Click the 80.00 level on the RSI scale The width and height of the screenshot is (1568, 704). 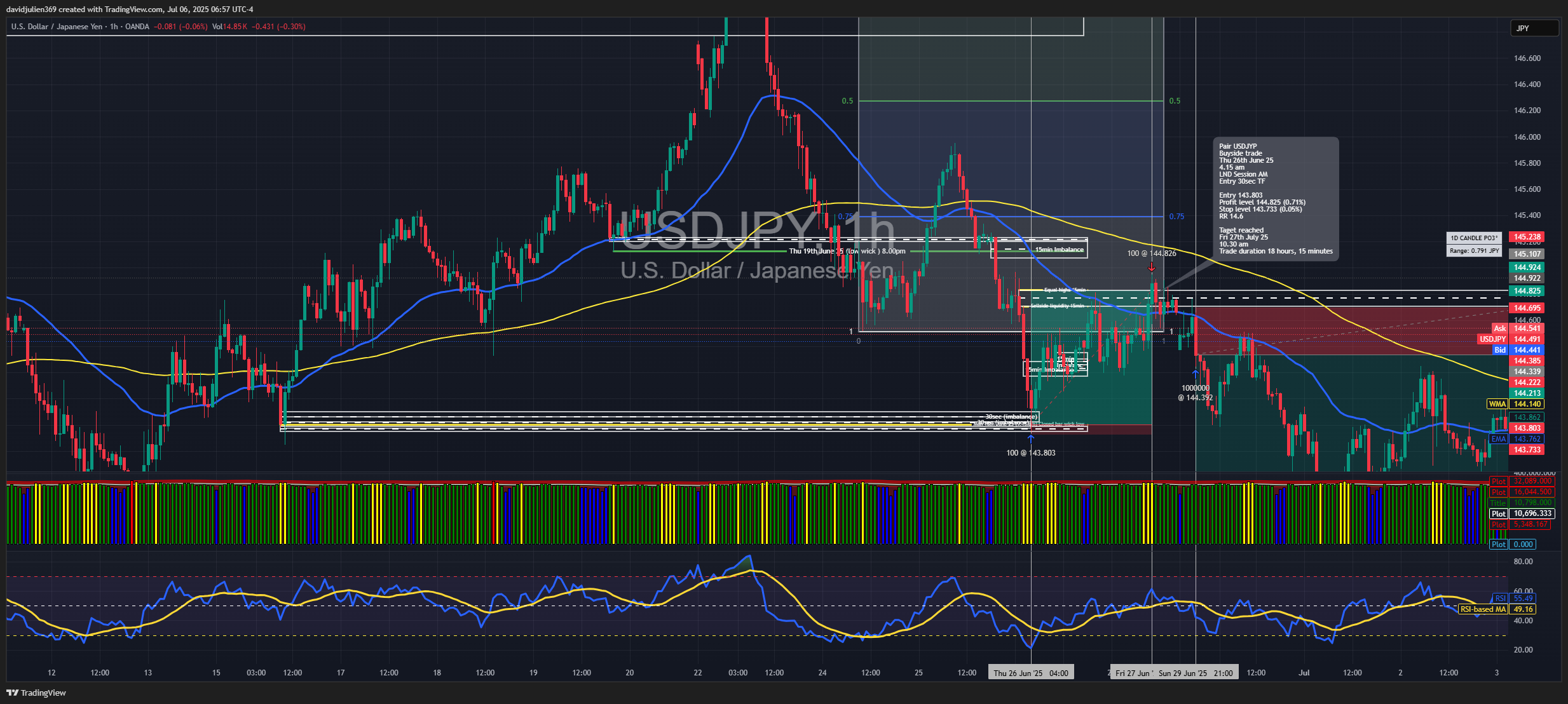(1523, 562)
